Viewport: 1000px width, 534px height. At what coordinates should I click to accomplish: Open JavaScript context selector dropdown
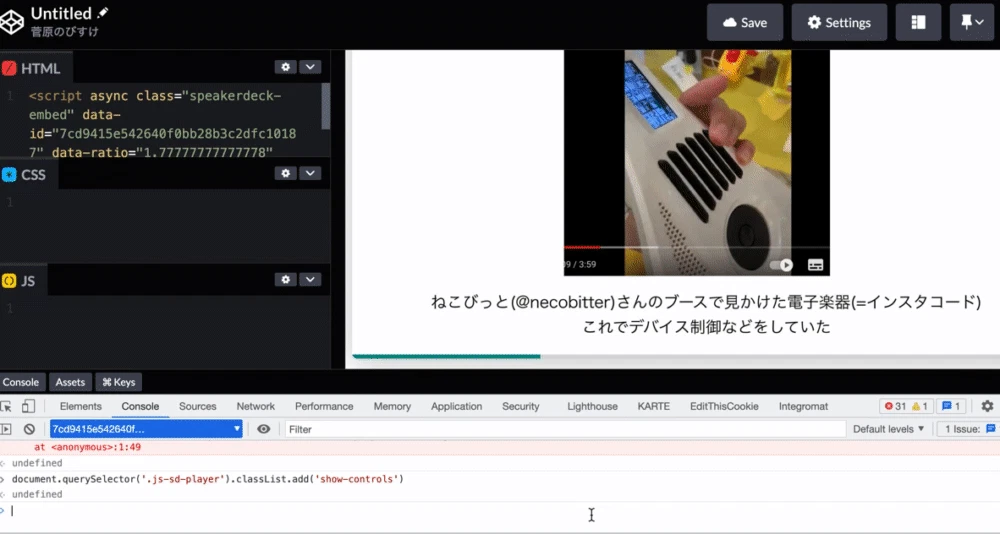click(x=146, y=429)
